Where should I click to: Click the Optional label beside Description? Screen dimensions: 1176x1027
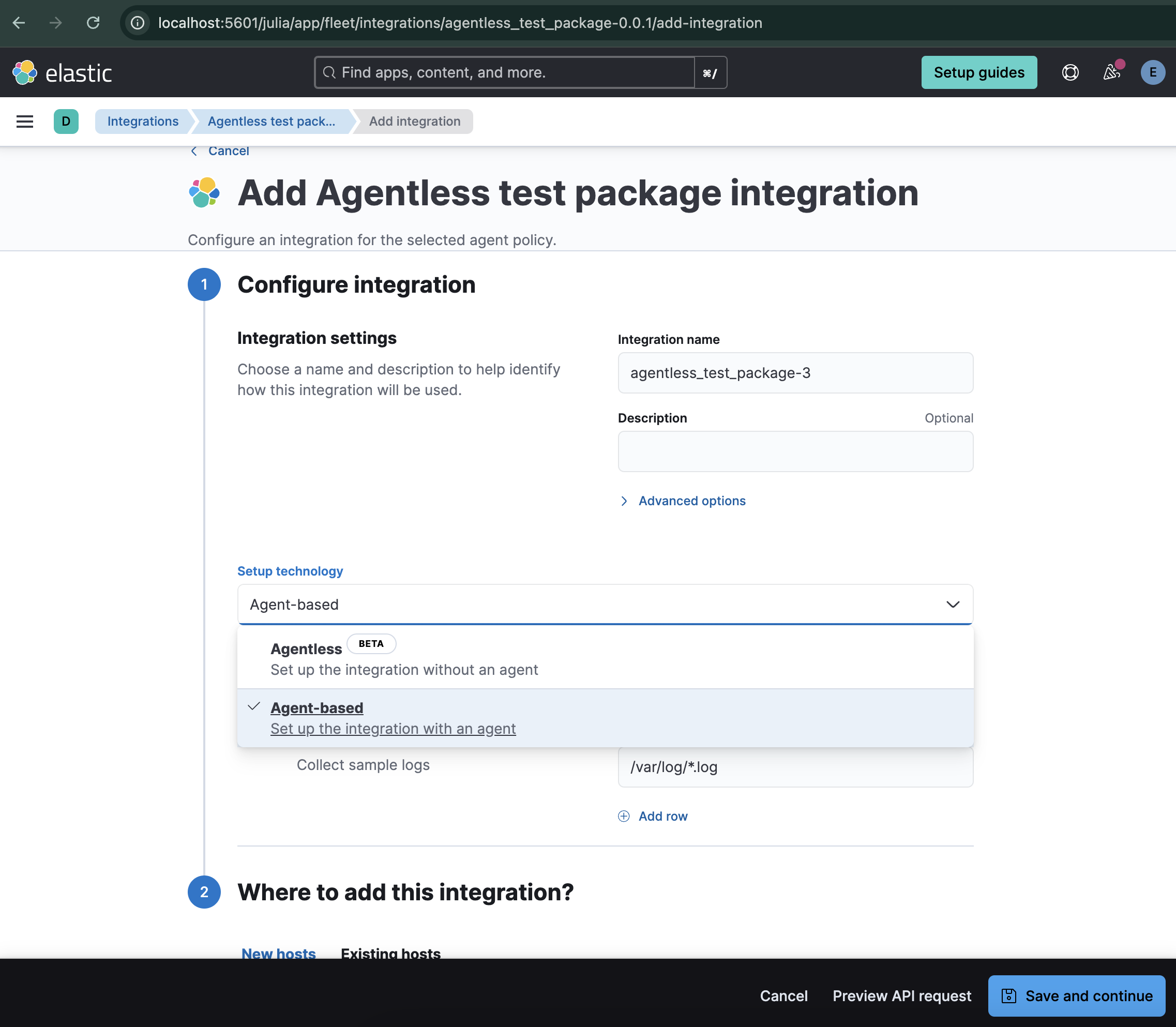pos(949,418)
